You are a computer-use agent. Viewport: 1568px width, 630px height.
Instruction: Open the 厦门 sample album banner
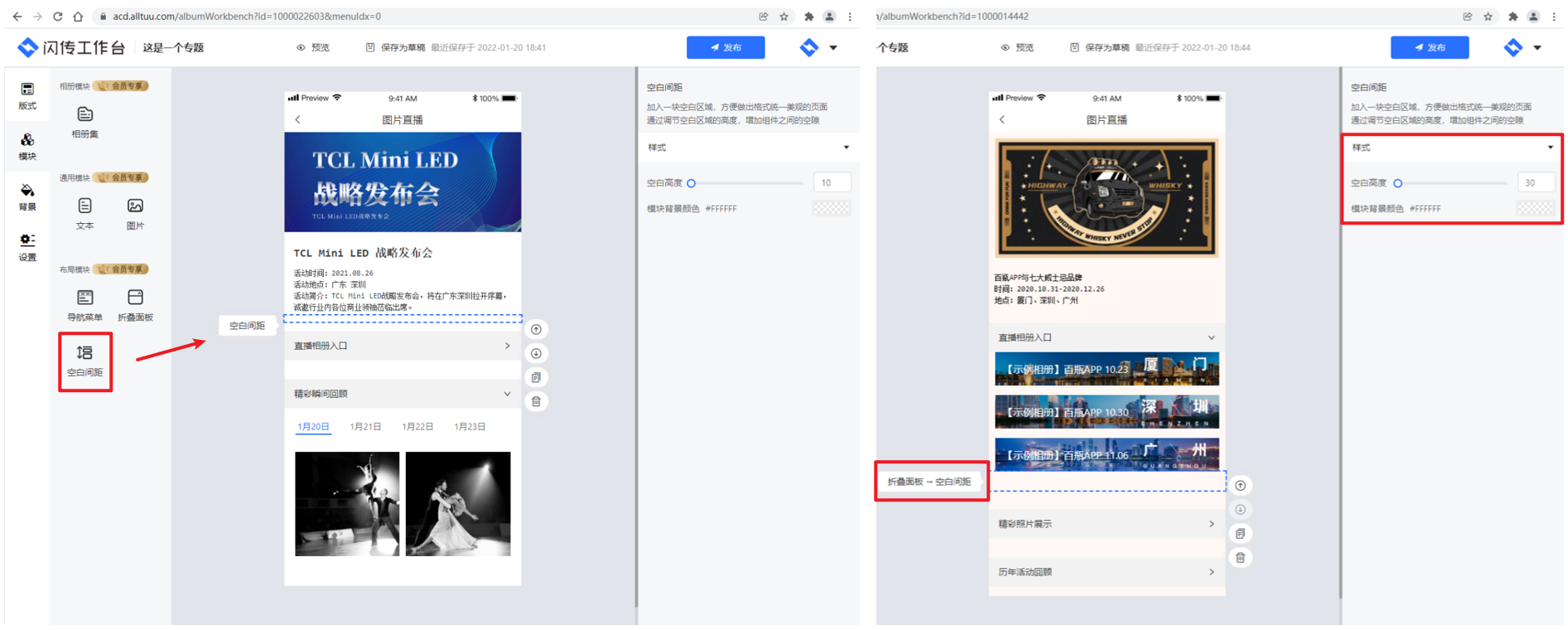tap(1107, 369)
